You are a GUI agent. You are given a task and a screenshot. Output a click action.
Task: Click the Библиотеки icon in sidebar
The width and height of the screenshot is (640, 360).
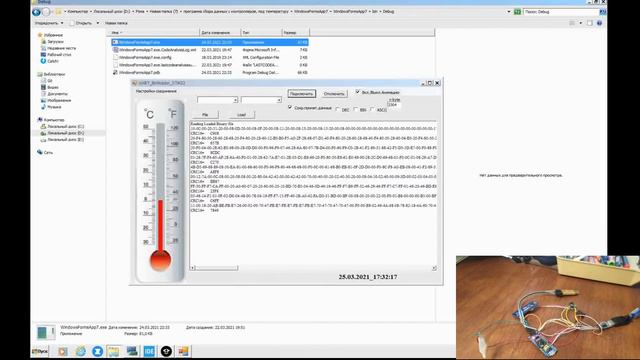point(40,74)
